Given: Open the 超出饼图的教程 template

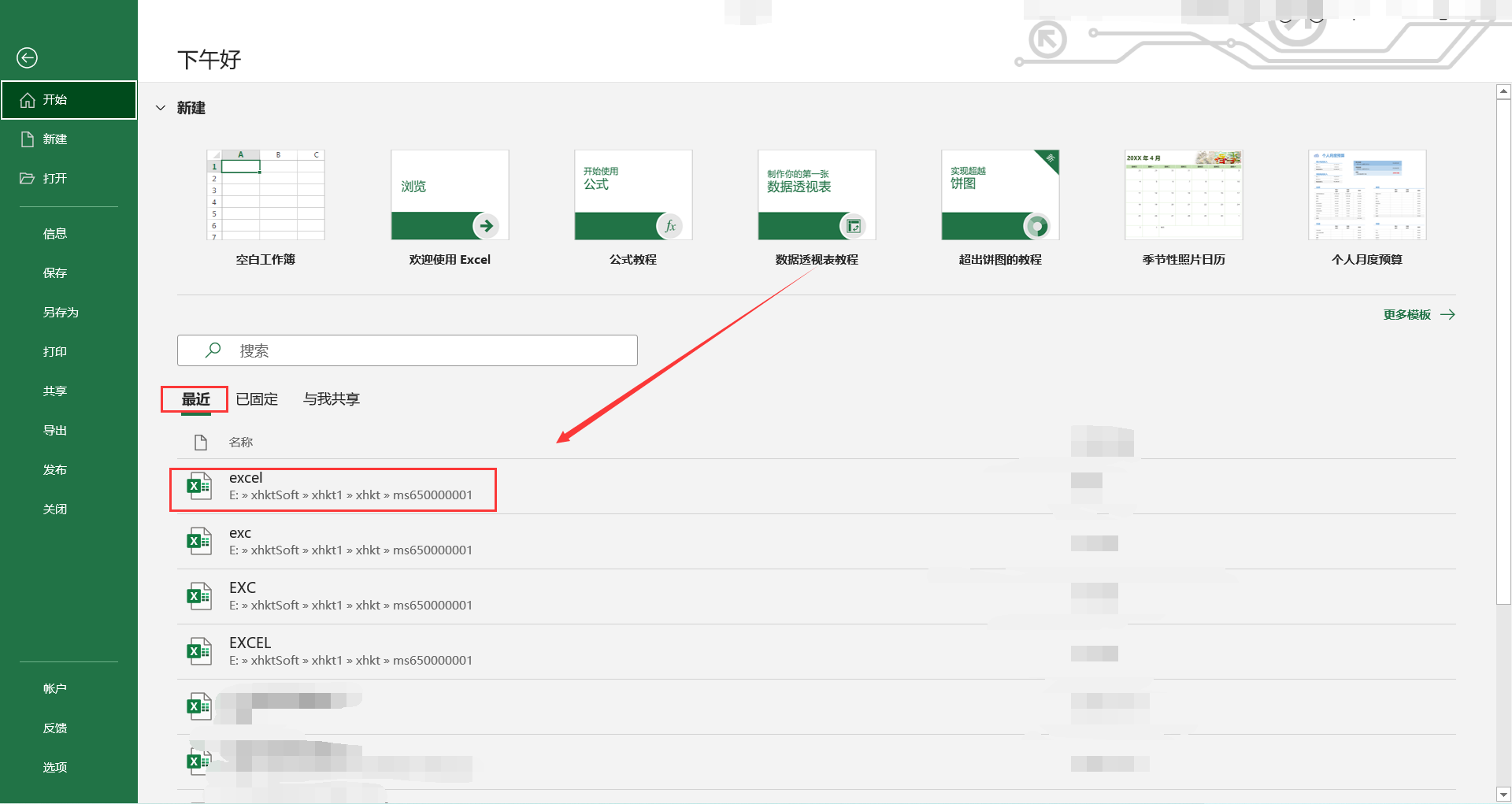Looking at the screenshot, I should pyautogui.click(x=1000, y=208).
